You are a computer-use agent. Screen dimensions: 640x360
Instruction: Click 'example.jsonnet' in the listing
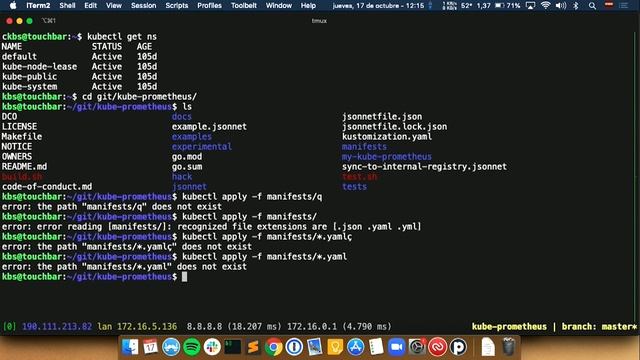[209, 127]
